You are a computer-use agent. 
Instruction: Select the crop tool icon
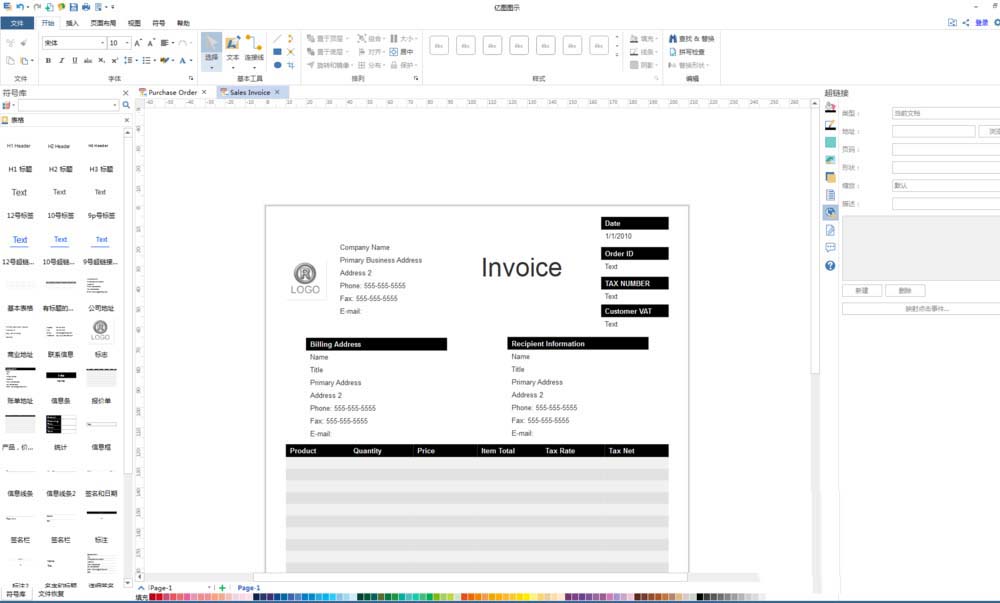(x=291, y=65)
